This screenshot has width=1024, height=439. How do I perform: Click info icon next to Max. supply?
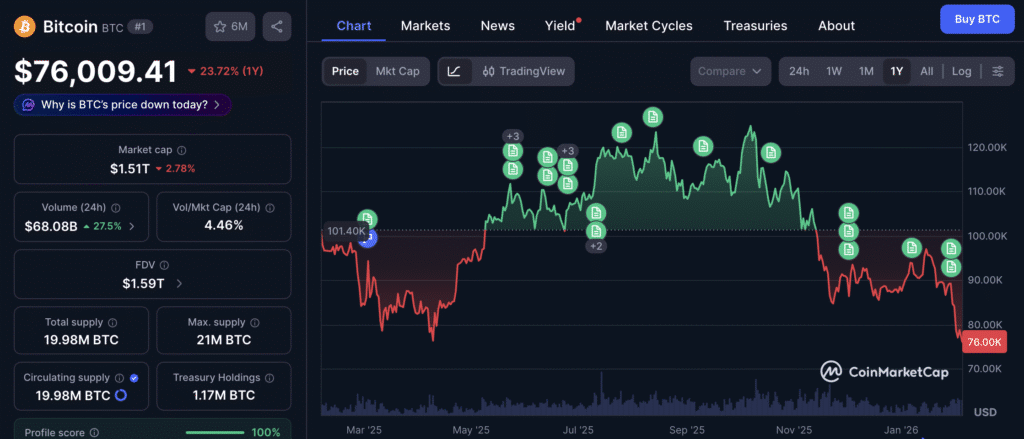tap(255, 323)
